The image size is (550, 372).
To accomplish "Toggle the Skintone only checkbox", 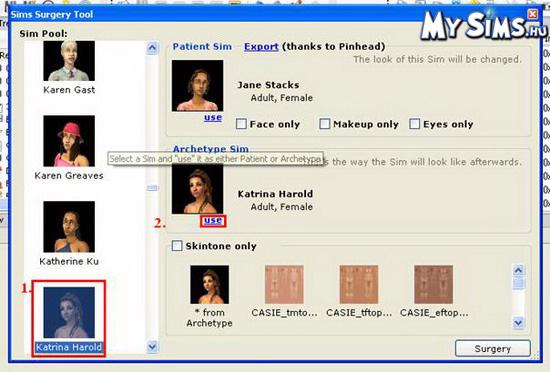I will coord(177,245).
